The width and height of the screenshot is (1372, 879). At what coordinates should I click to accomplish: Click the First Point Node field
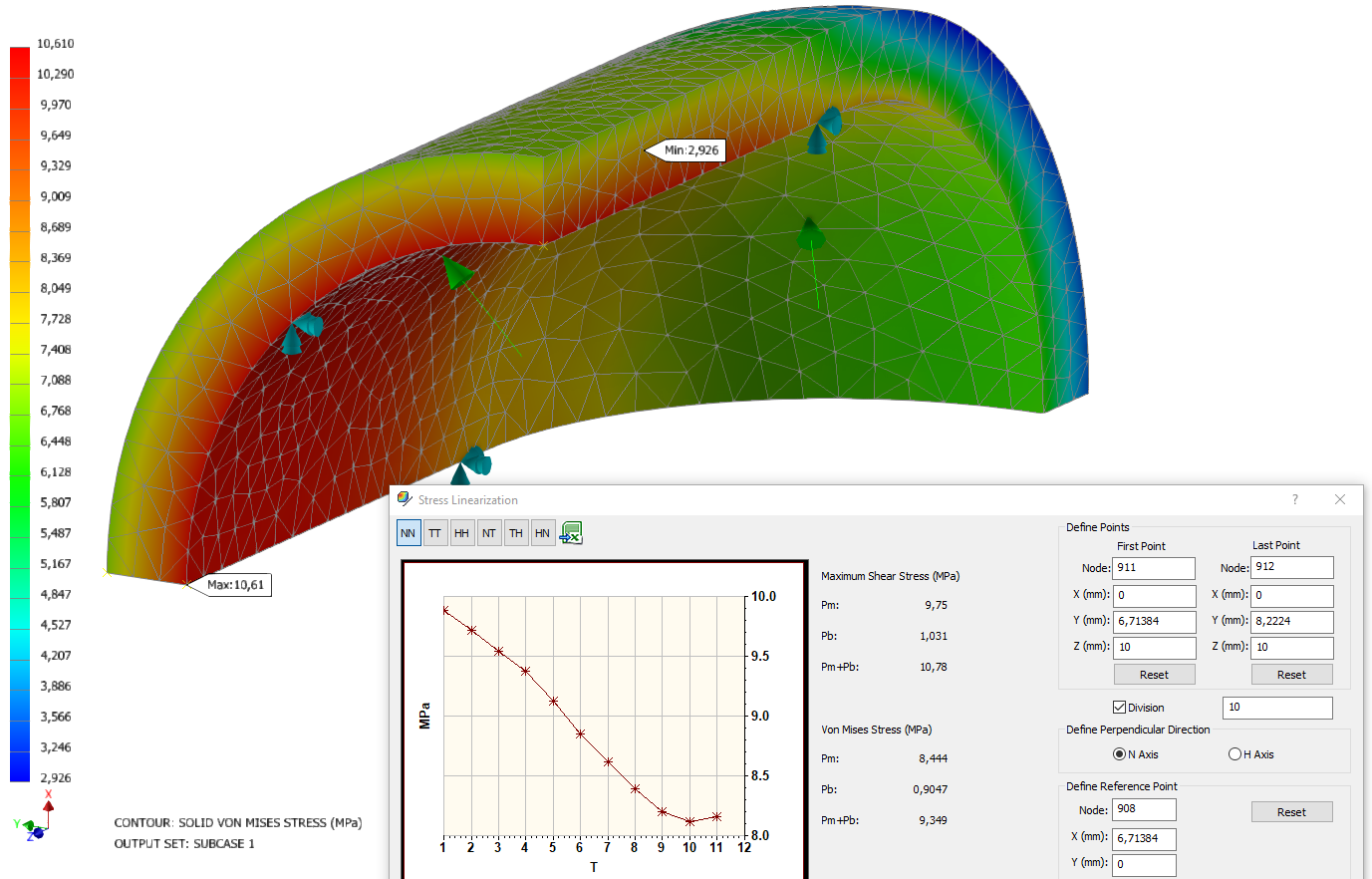(1154, 568)
